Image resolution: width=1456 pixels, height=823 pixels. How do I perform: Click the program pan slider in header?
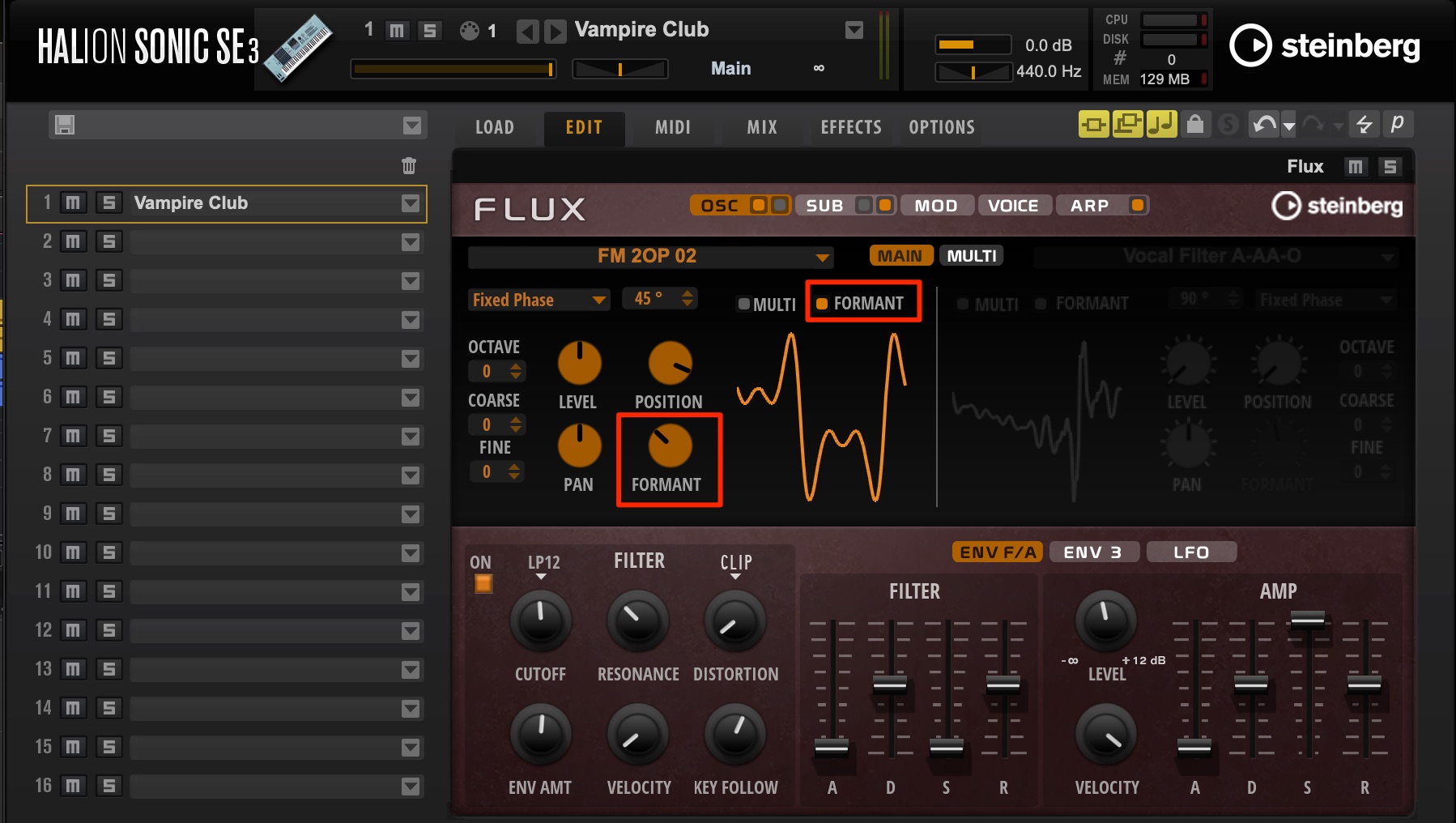[620, 69]
